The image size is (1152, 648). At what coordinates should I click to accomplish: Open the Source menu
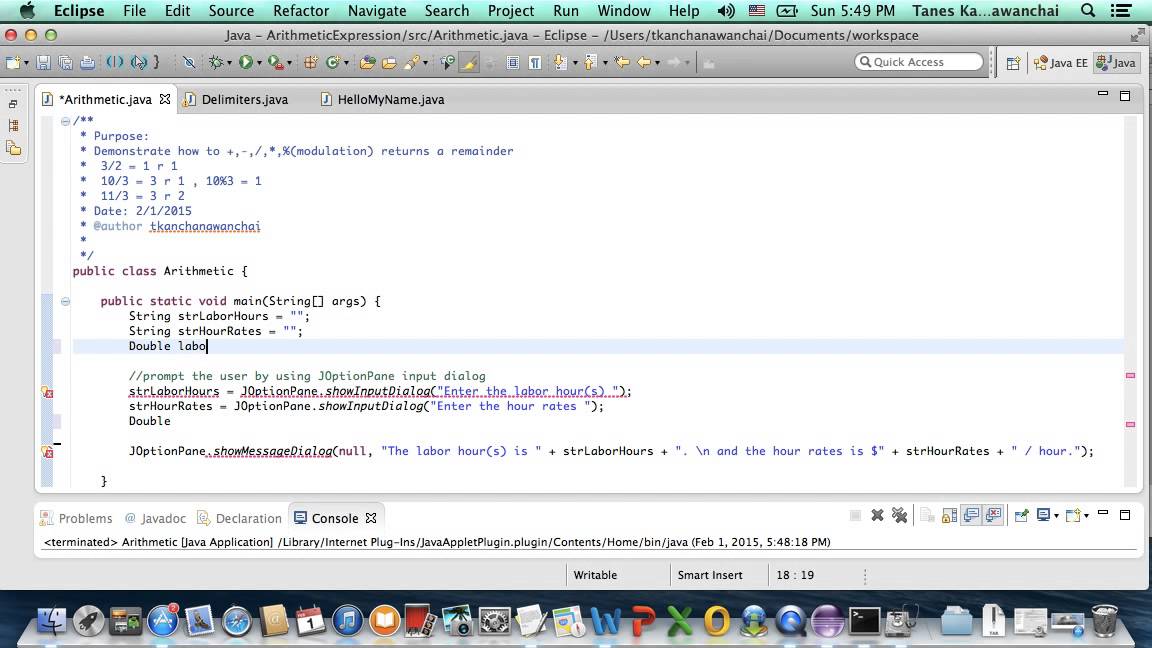click(231, 10)
